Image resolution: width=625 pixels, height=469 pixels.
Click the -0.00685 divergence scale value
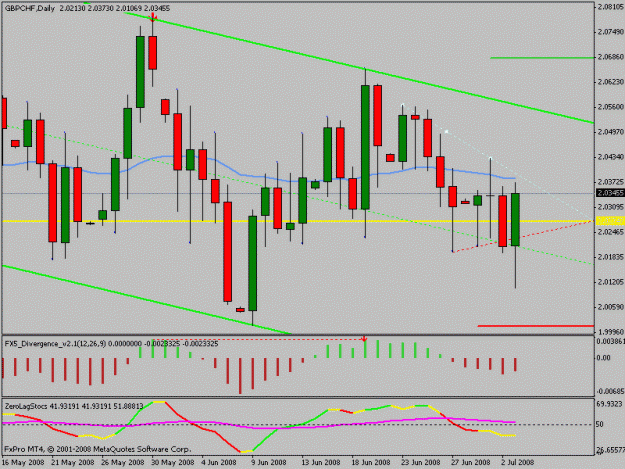pos(610,392)
